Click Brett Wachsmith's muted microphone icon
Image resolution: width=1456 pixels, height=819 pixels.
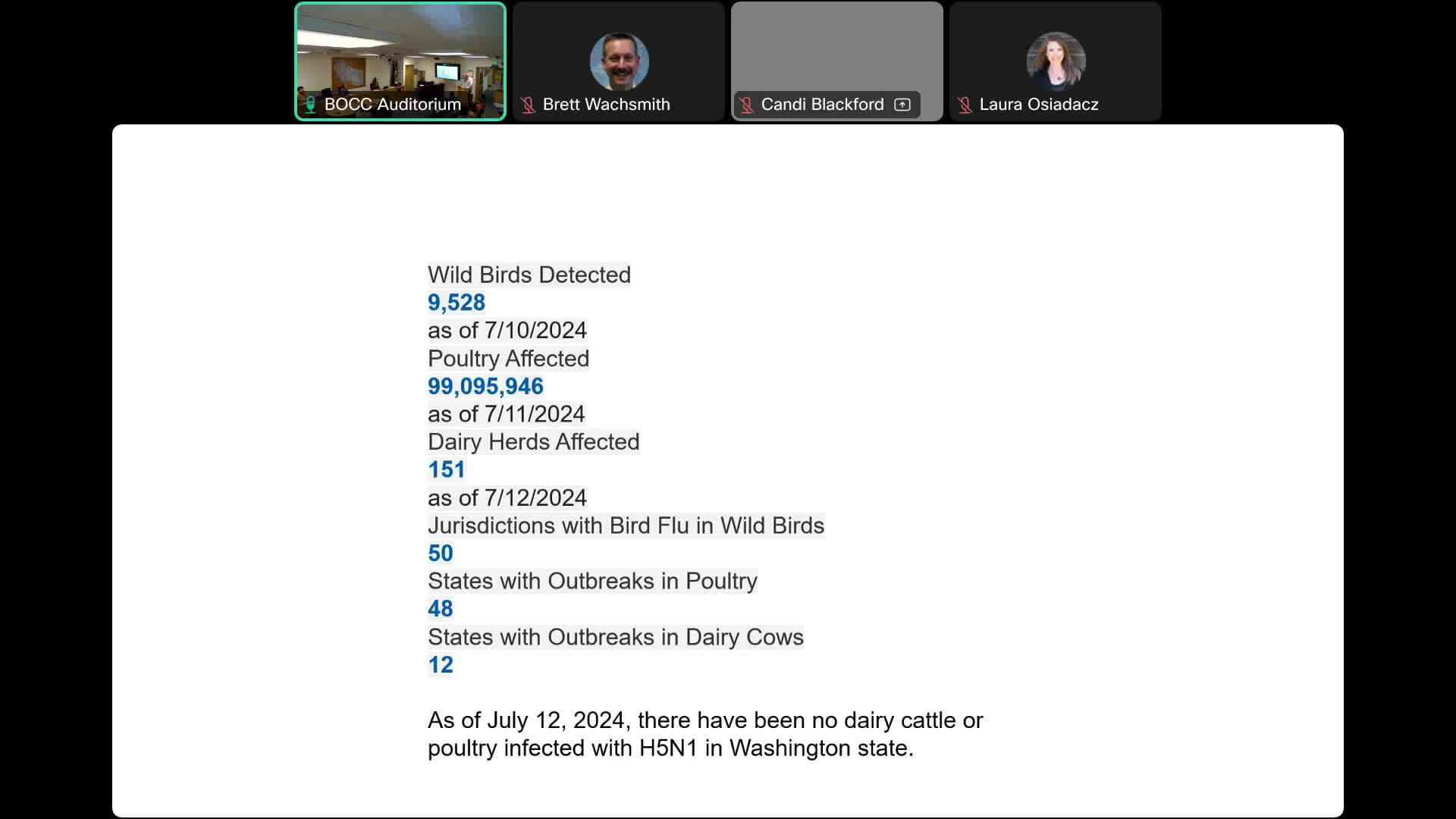pos(528,105)
